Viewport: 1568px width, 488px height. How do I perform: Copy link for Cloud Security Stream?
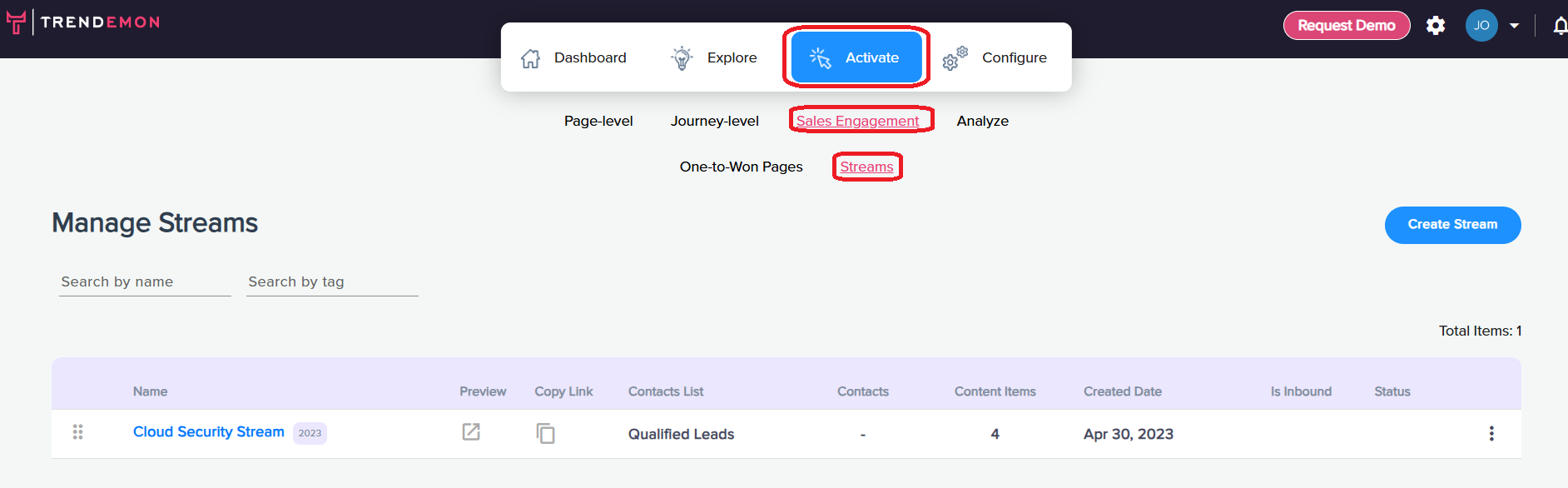(x=545, y=433)
